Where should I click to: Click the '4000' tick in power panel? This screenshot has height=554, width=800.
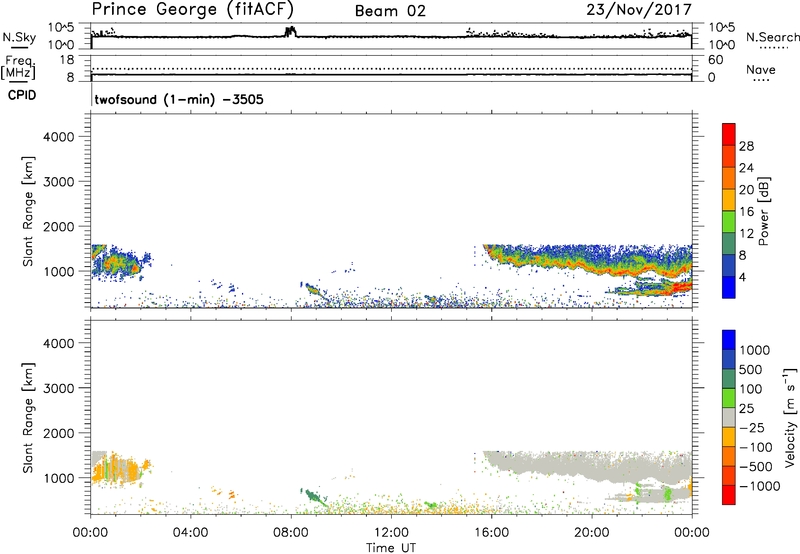(x=59, y=137)
